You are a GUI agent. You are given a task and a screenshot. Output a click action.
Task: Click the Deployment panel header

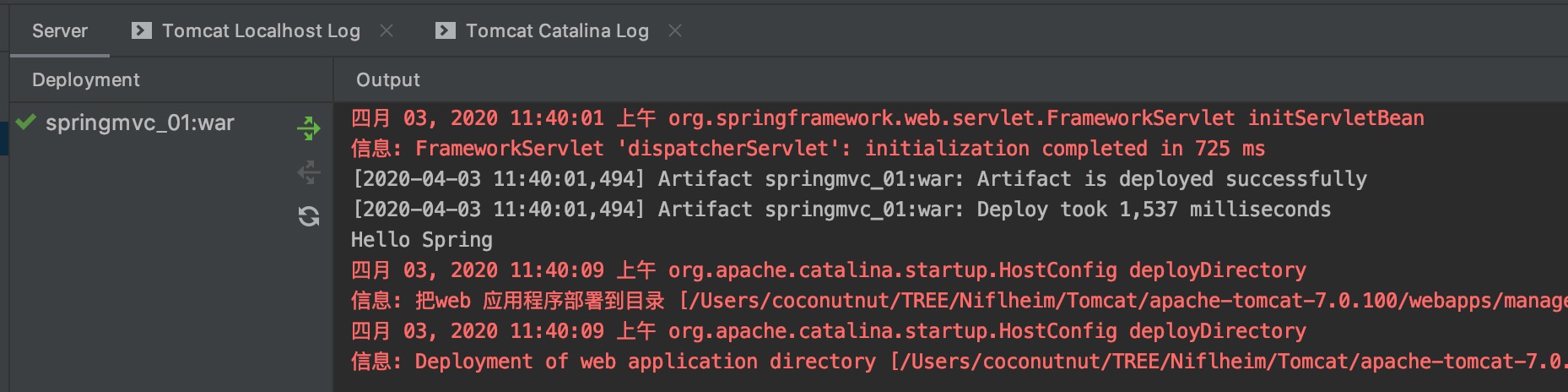86,80
